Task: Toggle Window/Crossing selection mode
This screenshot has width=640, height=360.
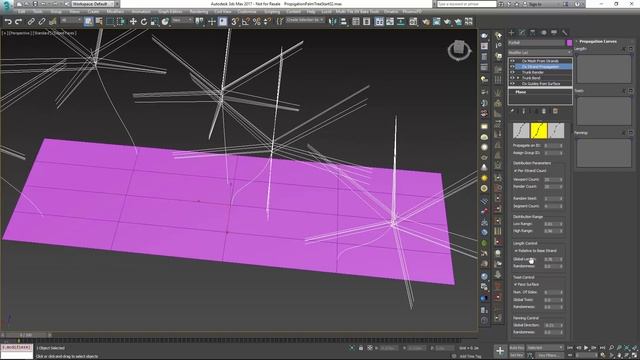Action: [121, 22]
